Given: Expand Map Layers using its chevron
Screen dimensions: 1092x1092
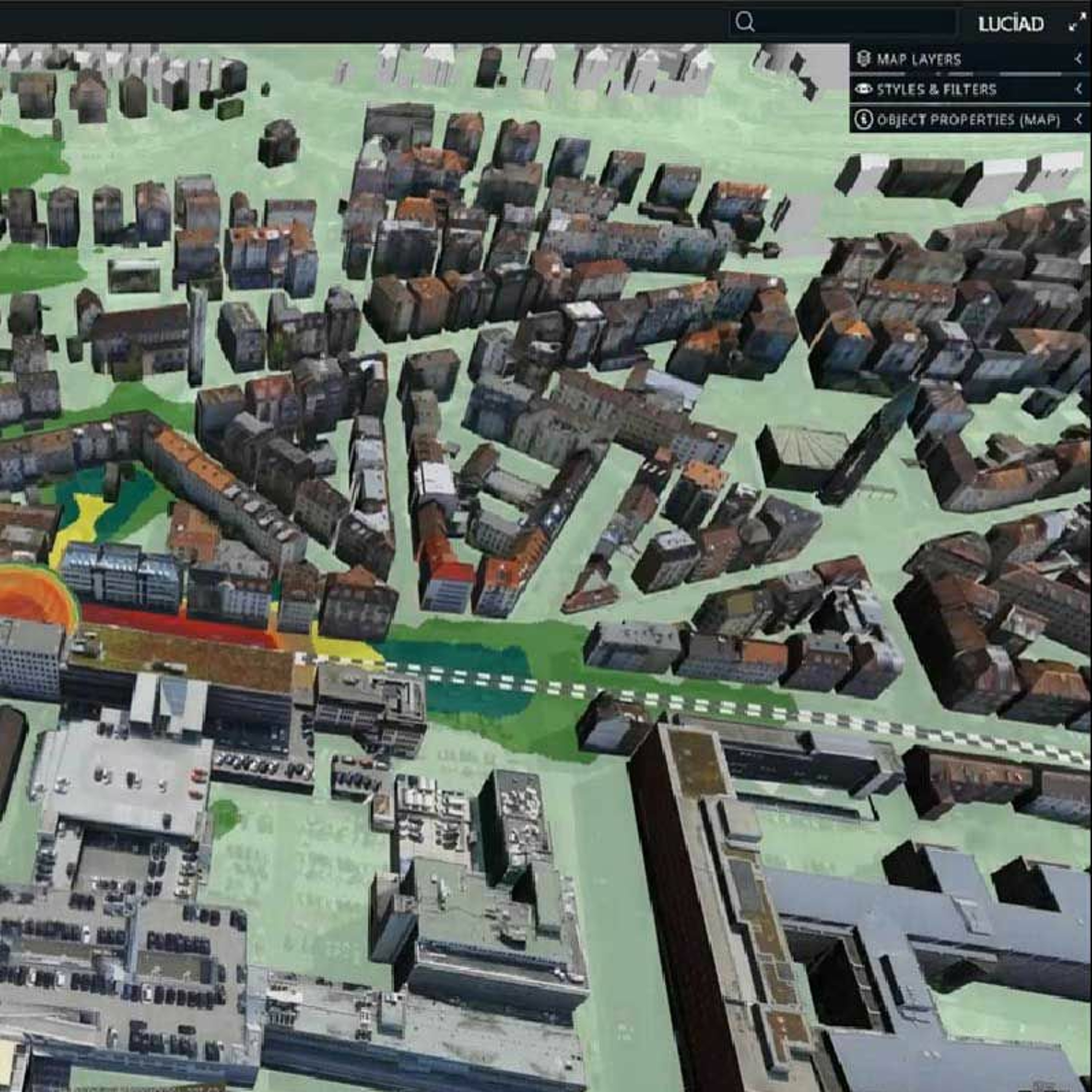Looking at the screenshot, I should tap(1079, 59).
